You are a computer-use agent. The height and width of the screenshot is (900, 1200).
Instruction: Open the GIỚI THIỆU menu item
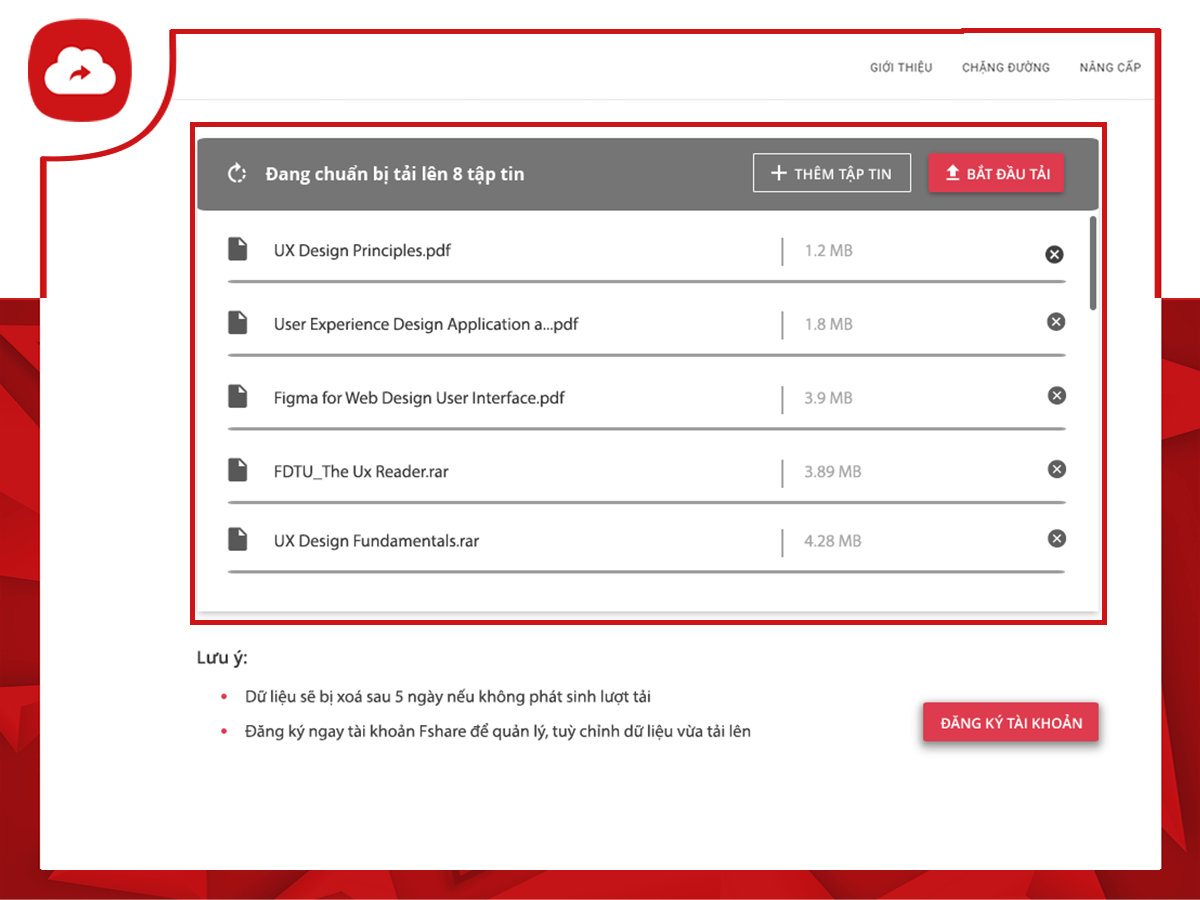pyautogui.click(x=900, y=68)
